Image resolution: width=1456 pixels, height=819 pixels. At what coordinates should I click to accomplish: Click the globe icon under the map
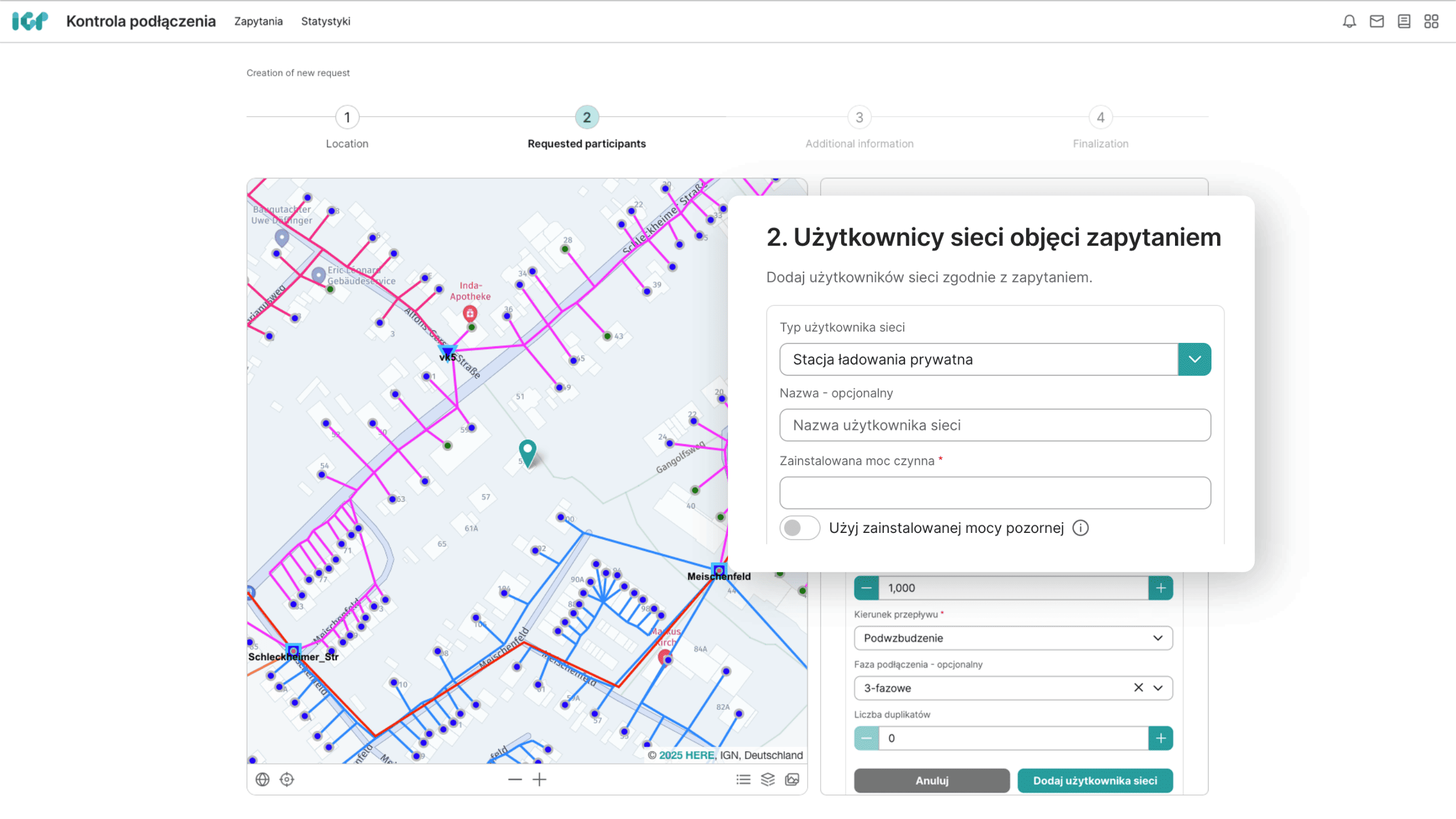tap(262, 779)
